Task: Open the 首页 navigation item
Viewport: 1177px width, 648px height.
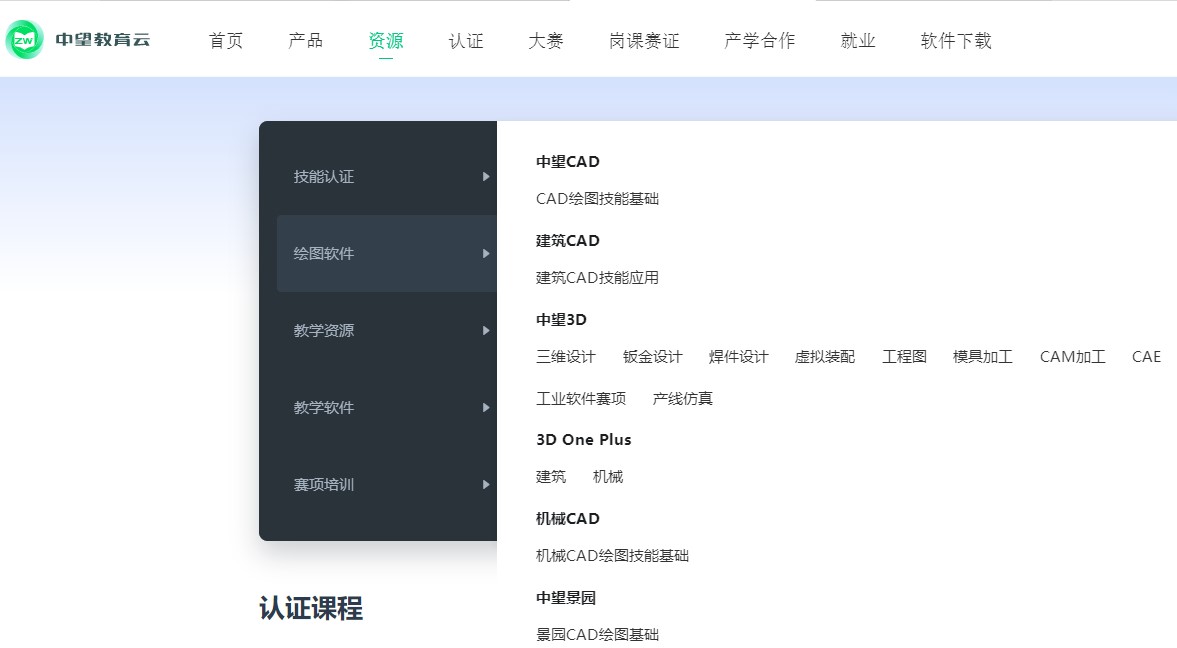Action: (x=225, y=41)
